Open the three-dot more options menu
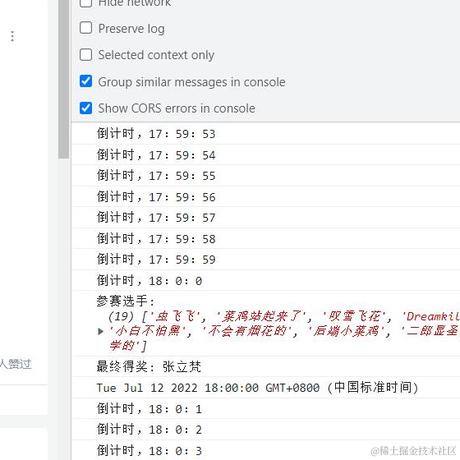 pyautogui.click(x=12, y=36)
